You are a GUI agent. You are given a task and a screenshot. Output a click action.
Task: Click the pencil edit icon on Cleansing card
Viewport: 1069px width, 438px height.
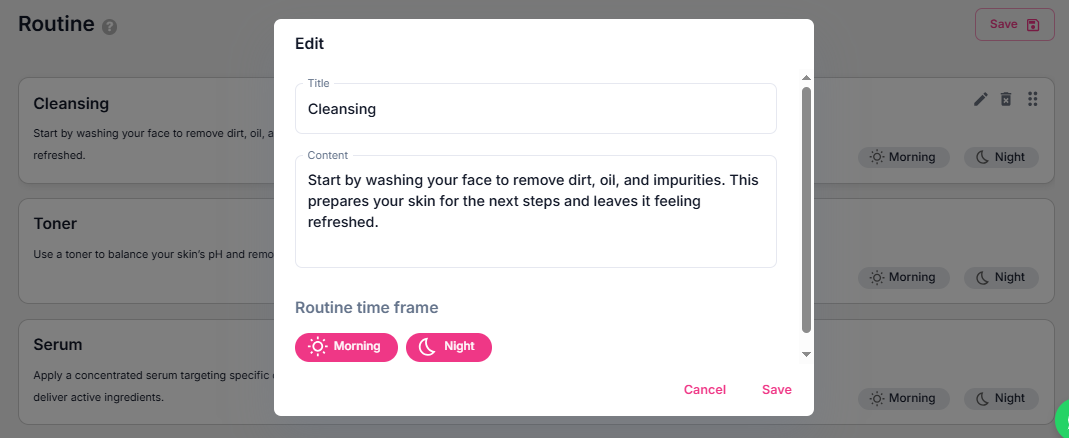(x=981, y=99)
